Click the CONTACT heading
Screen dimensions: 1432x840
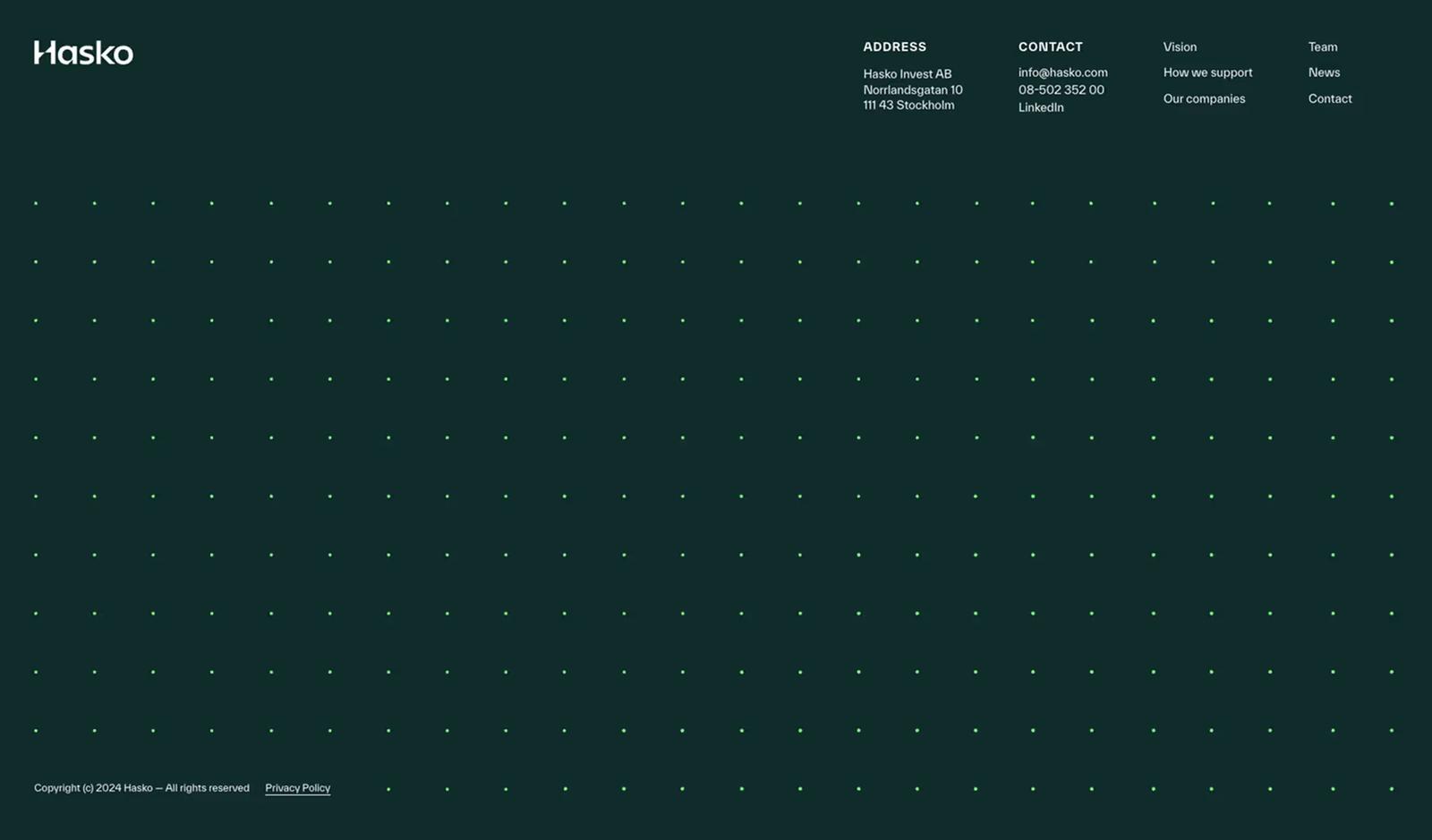[x=1050, y=47]
